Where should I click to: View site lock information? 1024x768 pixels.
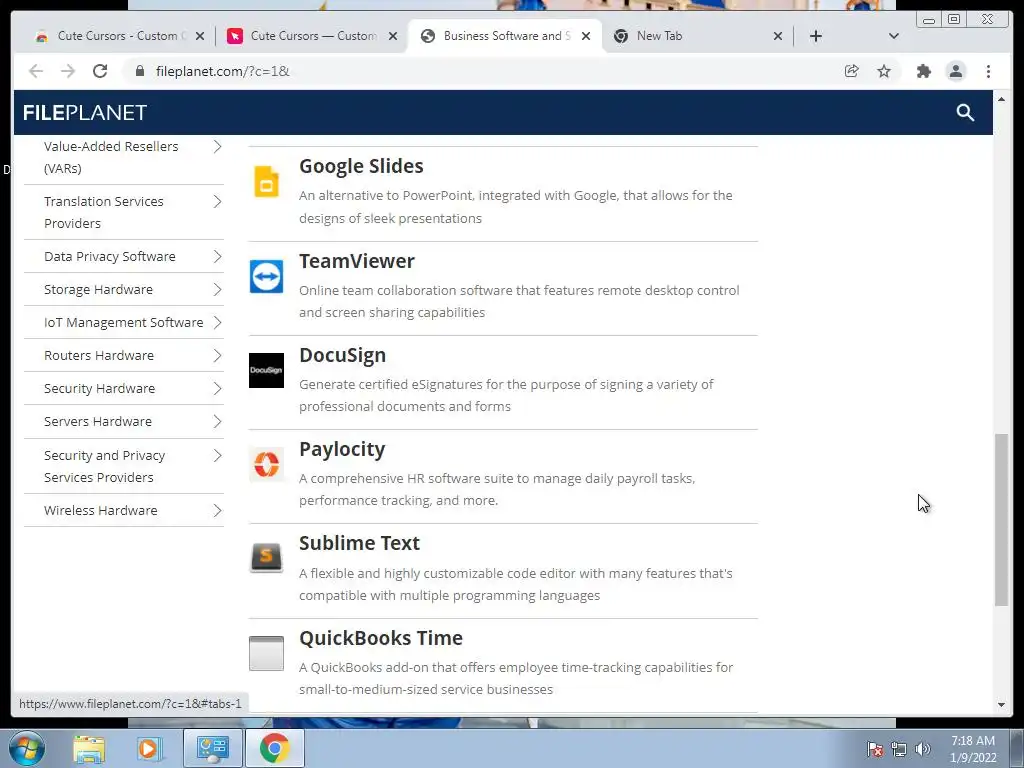coord(140,71)
